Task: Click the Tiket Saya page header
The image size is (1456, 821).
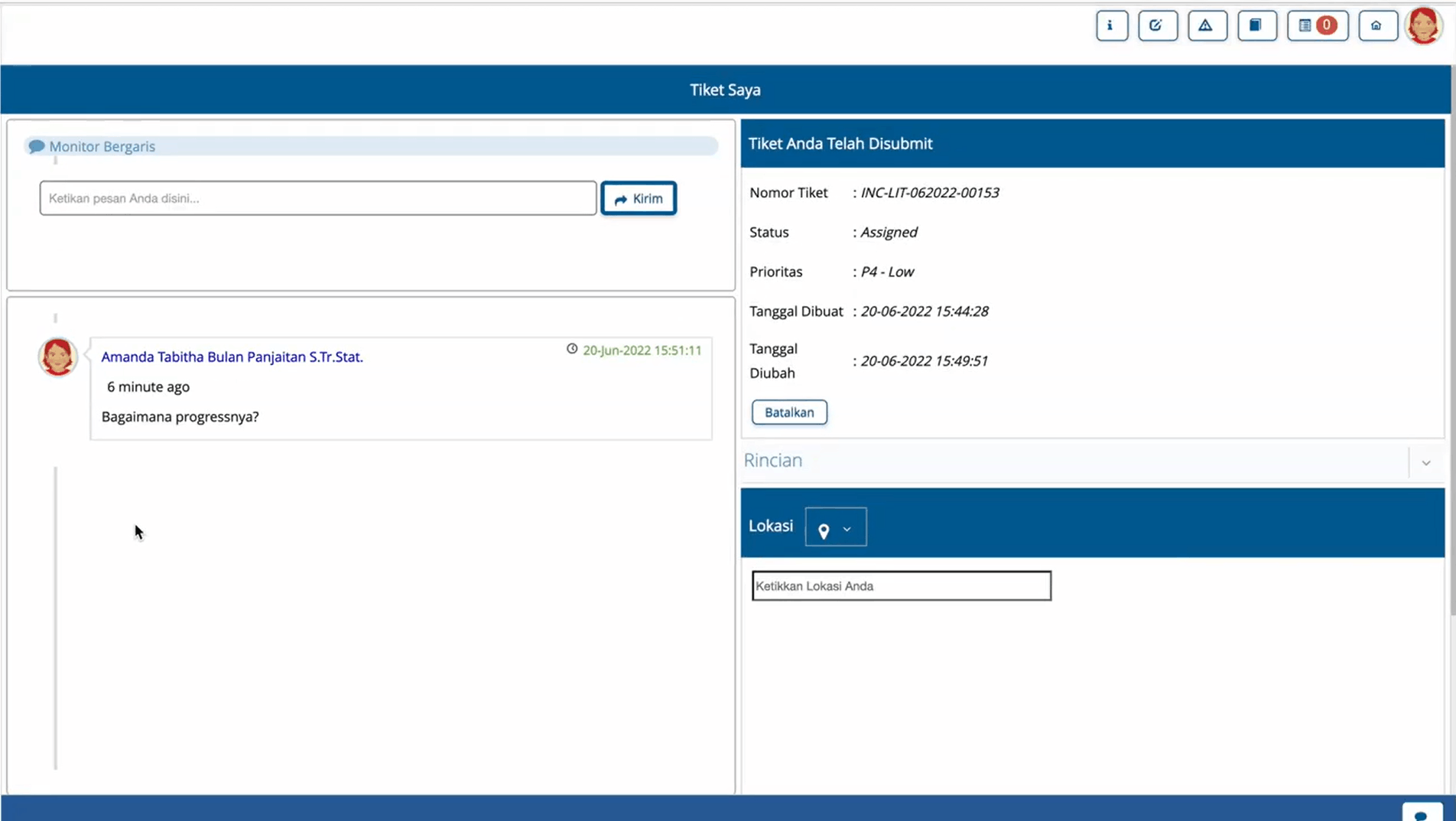Action: pos(725,90)
